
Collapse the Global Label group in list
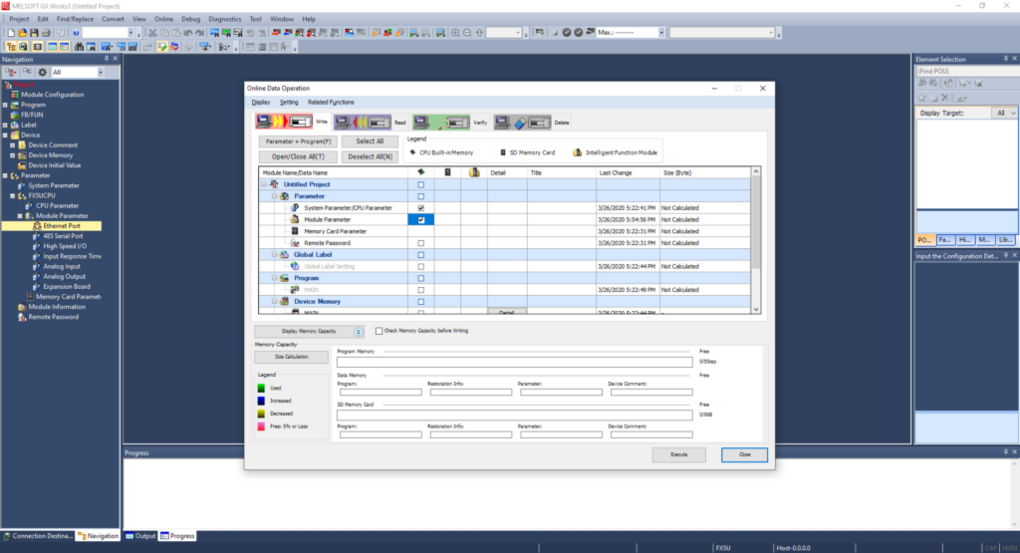[x=273, y=255]
